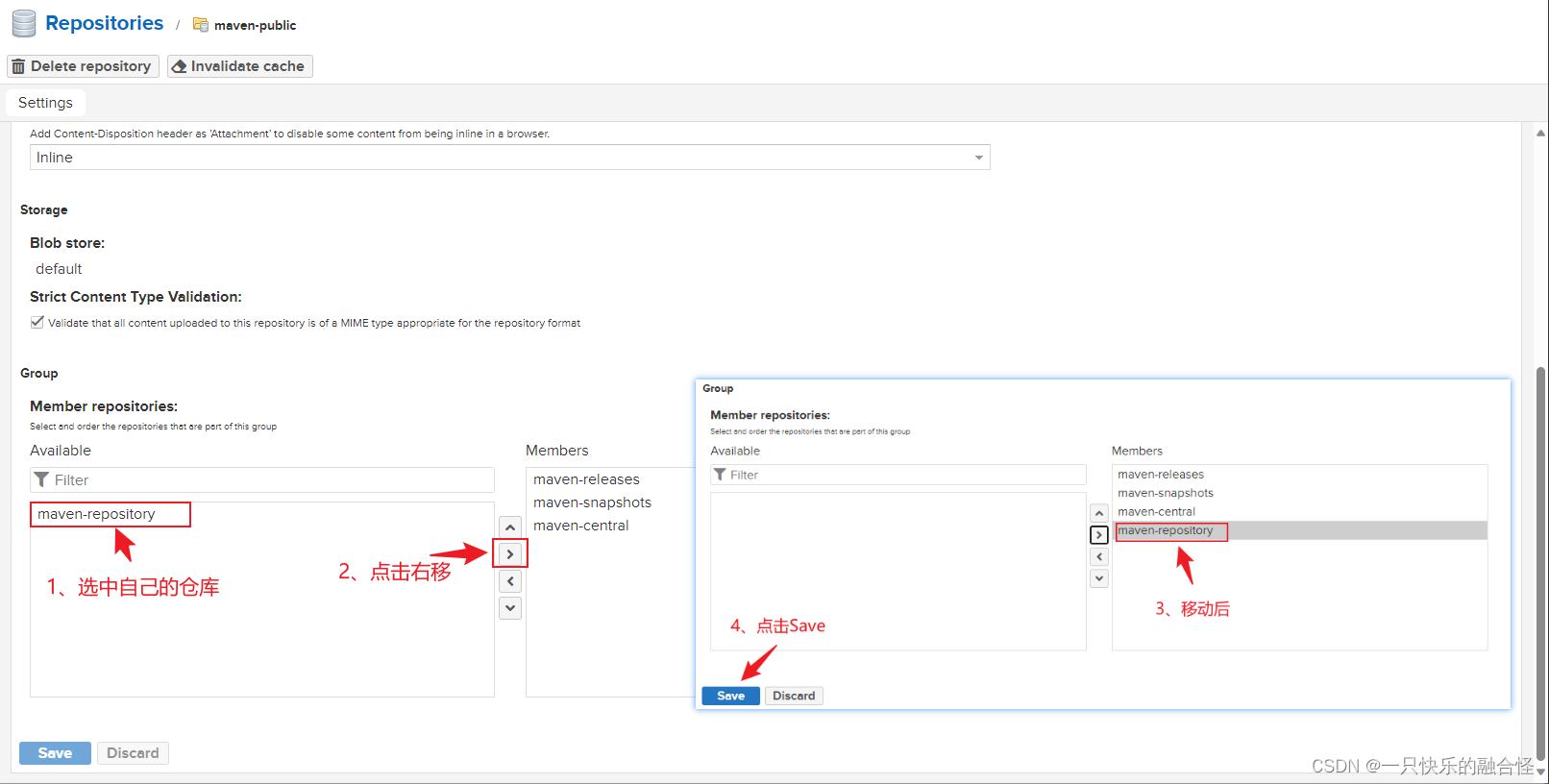Click the move-left arrow in the inset panel
Viewport: 1549px width, 784px height.
point(1099,557)
